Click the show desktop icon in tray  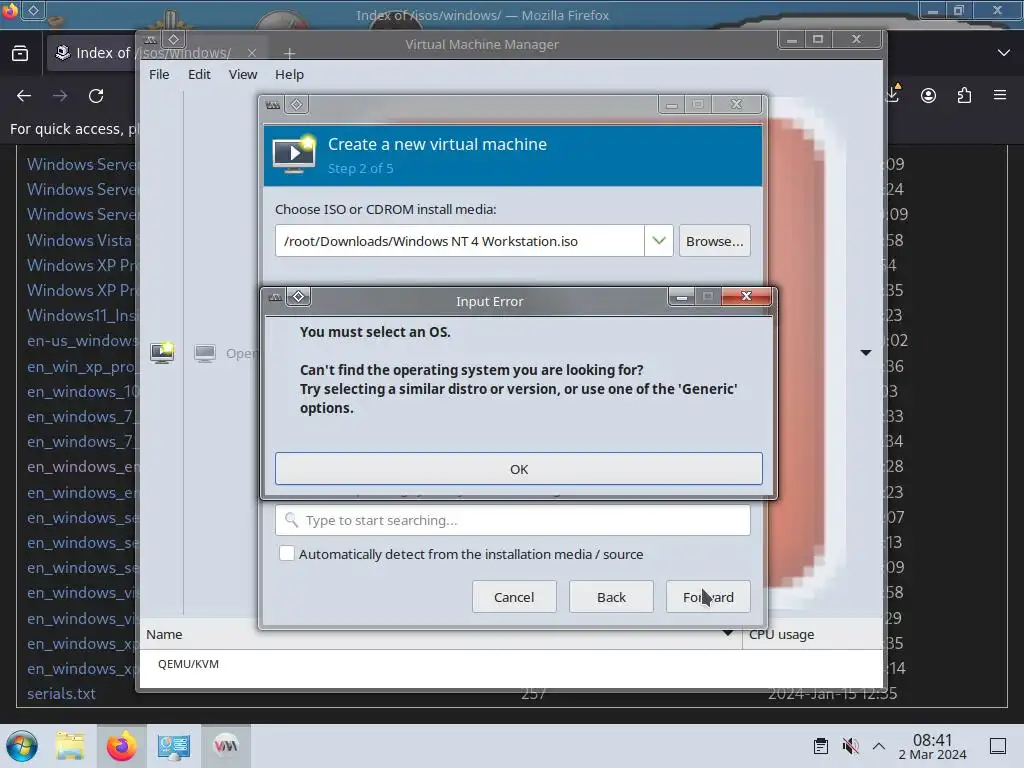point(998,746)
